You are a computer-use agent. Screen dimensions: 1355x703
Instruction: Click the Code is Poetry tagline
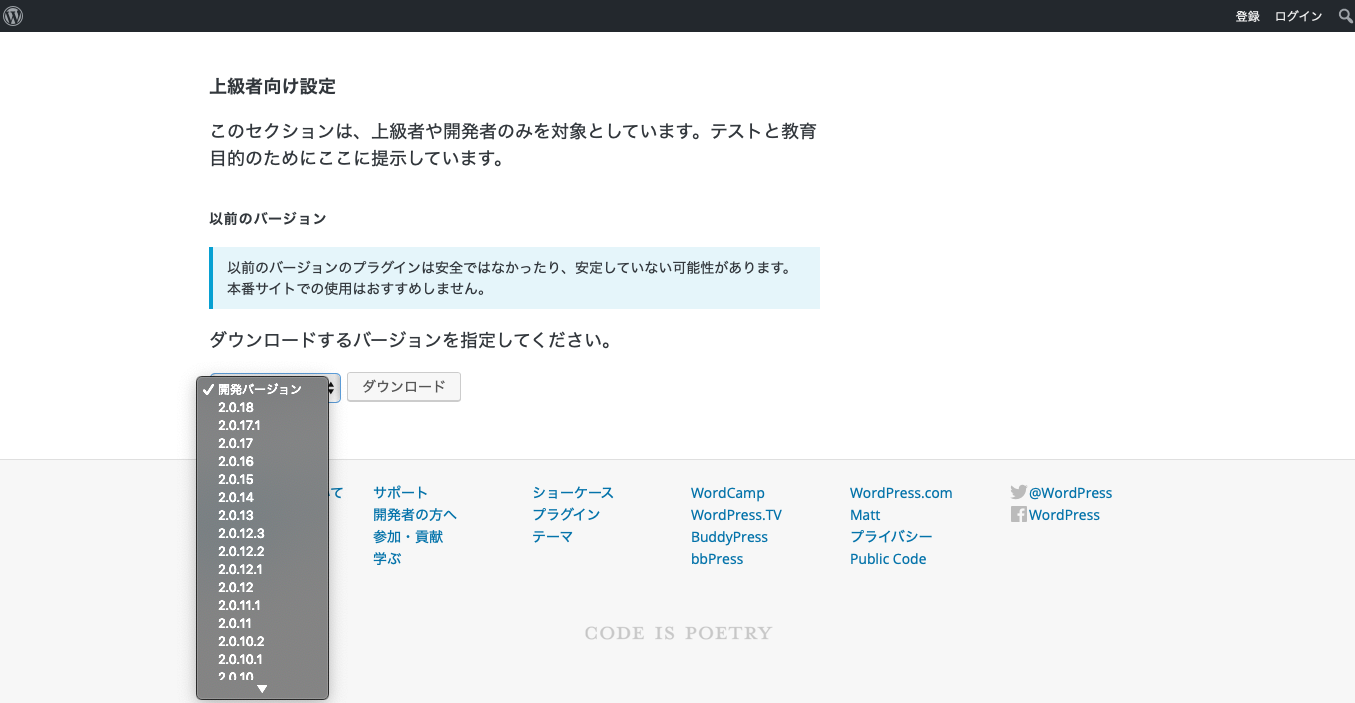coord(678,633)
